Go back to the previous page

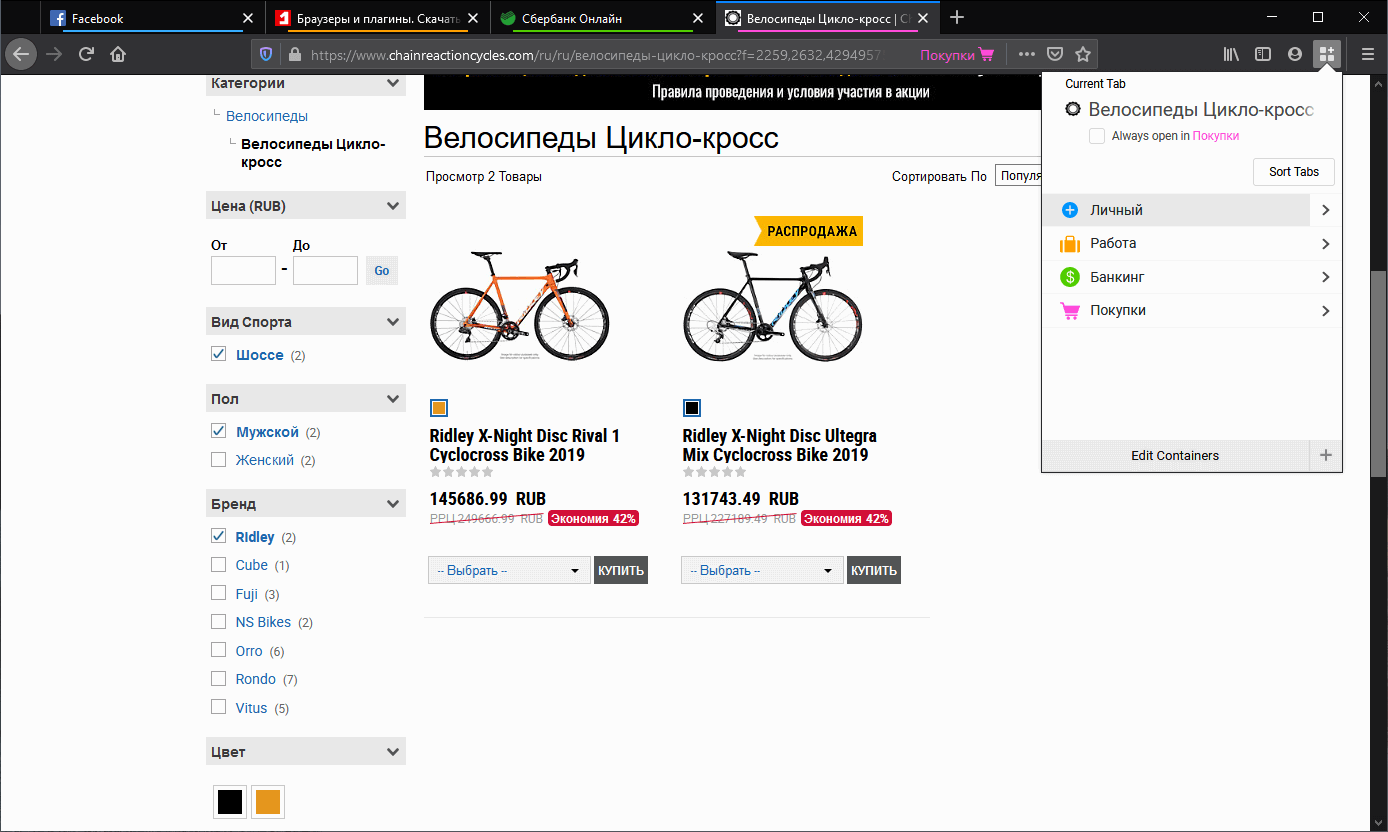[21, 54]
